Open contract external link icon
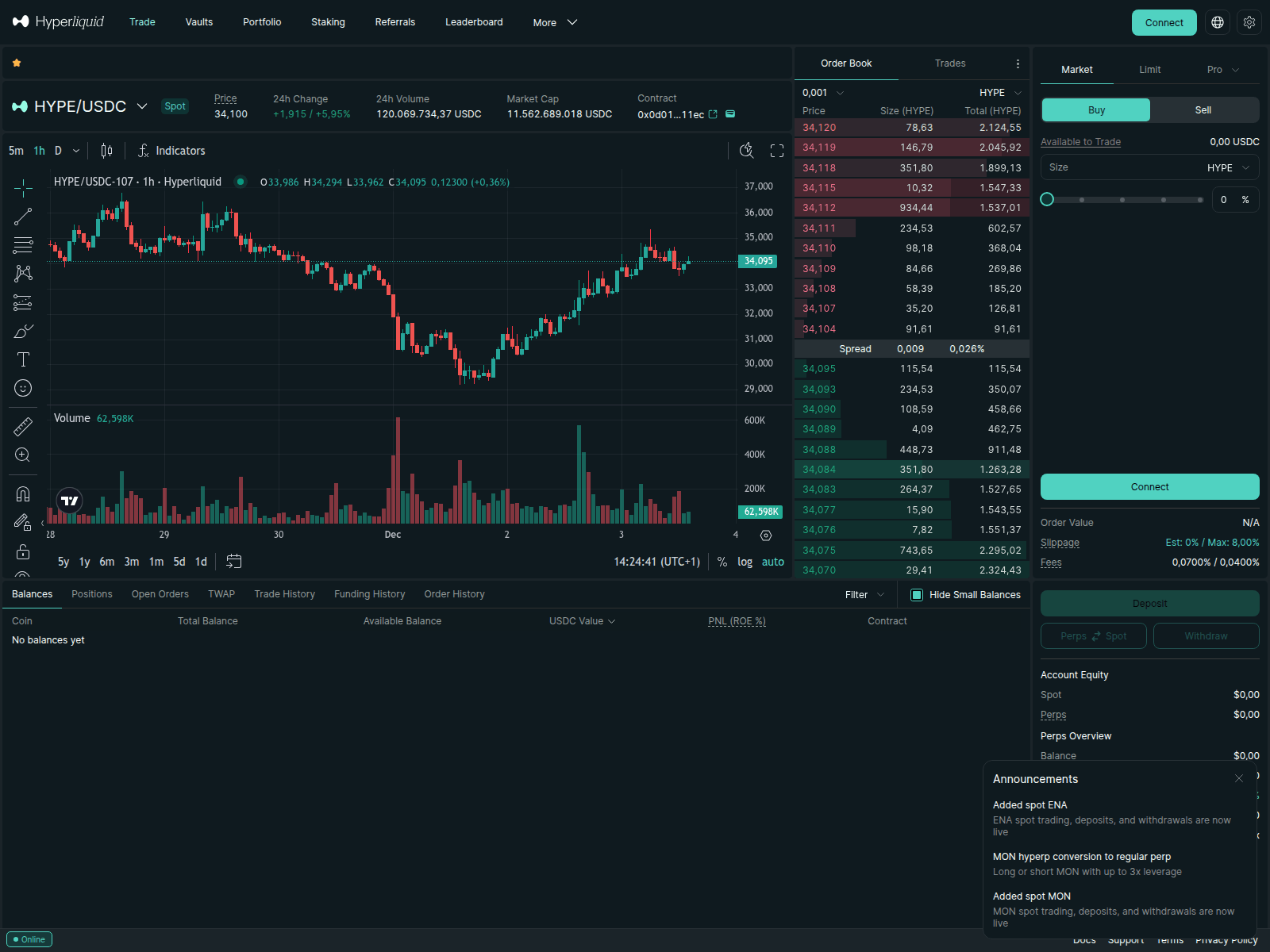 coord(713,114)
